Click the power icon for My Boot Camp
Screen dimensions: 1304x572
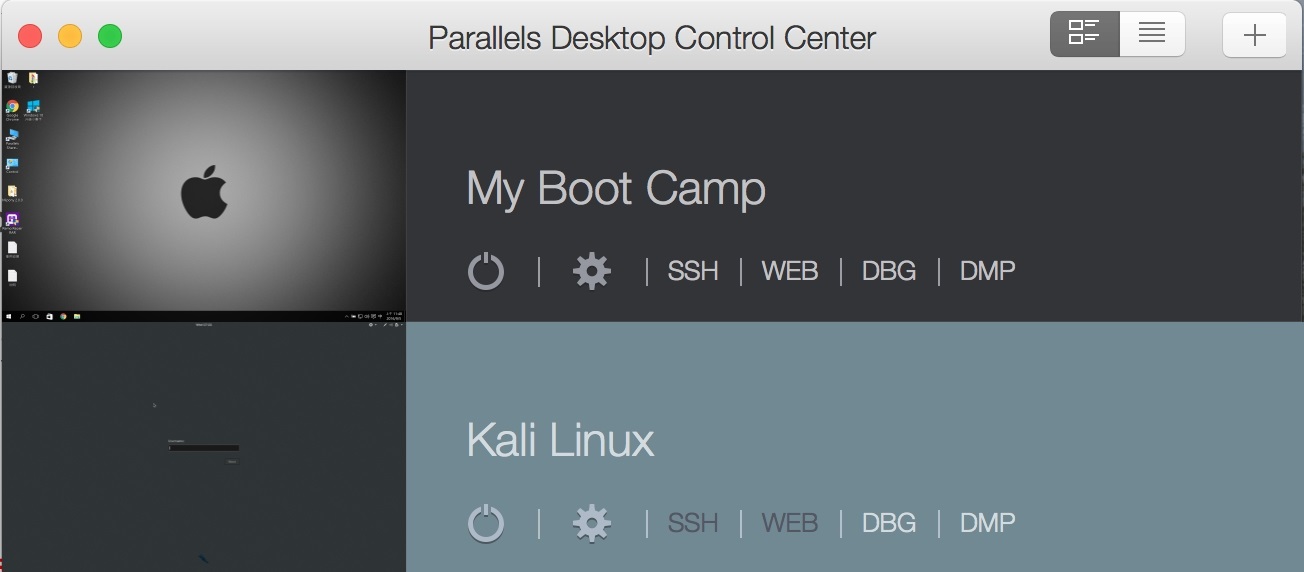pyautogui.click(x=486, y=271)
